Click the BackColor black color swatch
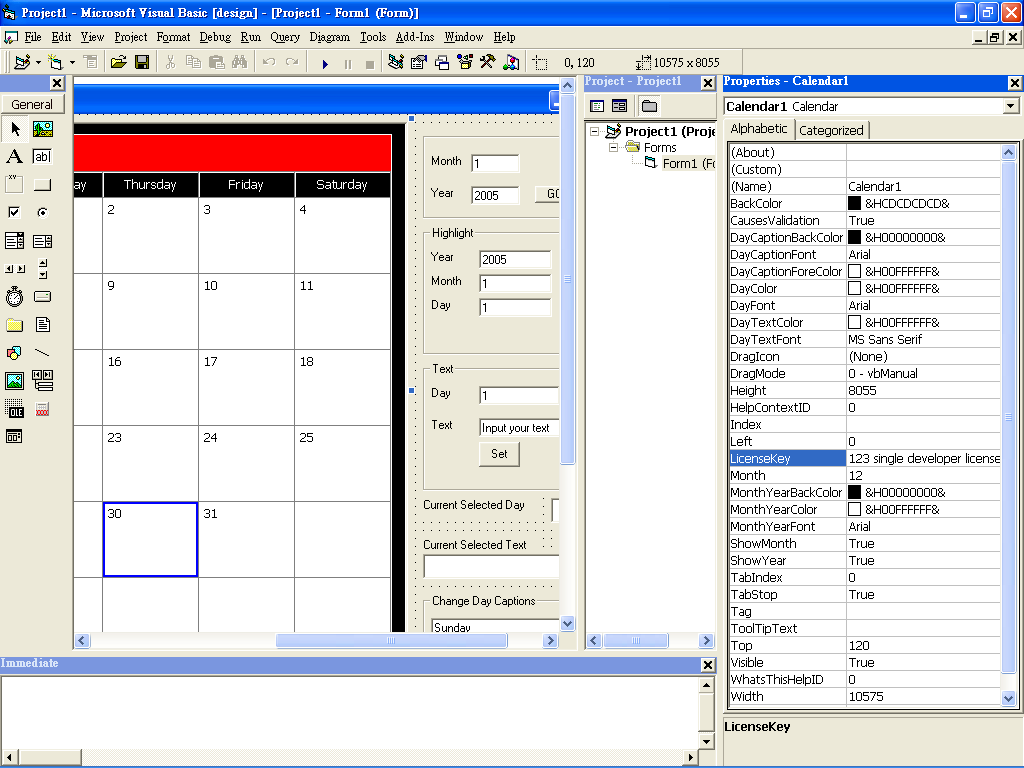1024x768 pixels. [x=854, y=204]
